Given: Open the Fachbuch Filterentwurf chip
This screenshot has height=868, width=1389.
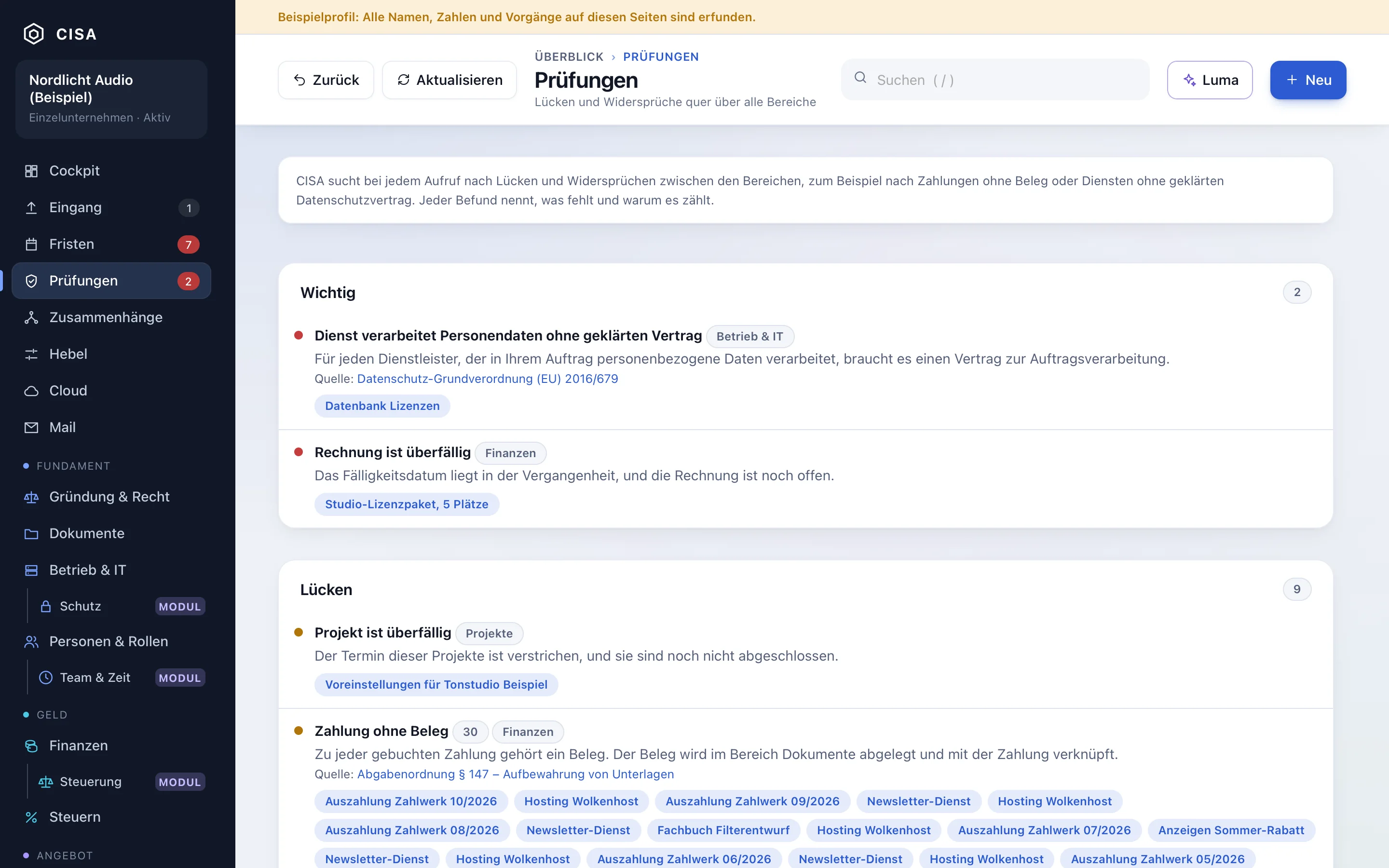Looking at the screenshot, I should click(x=723, y=831).
